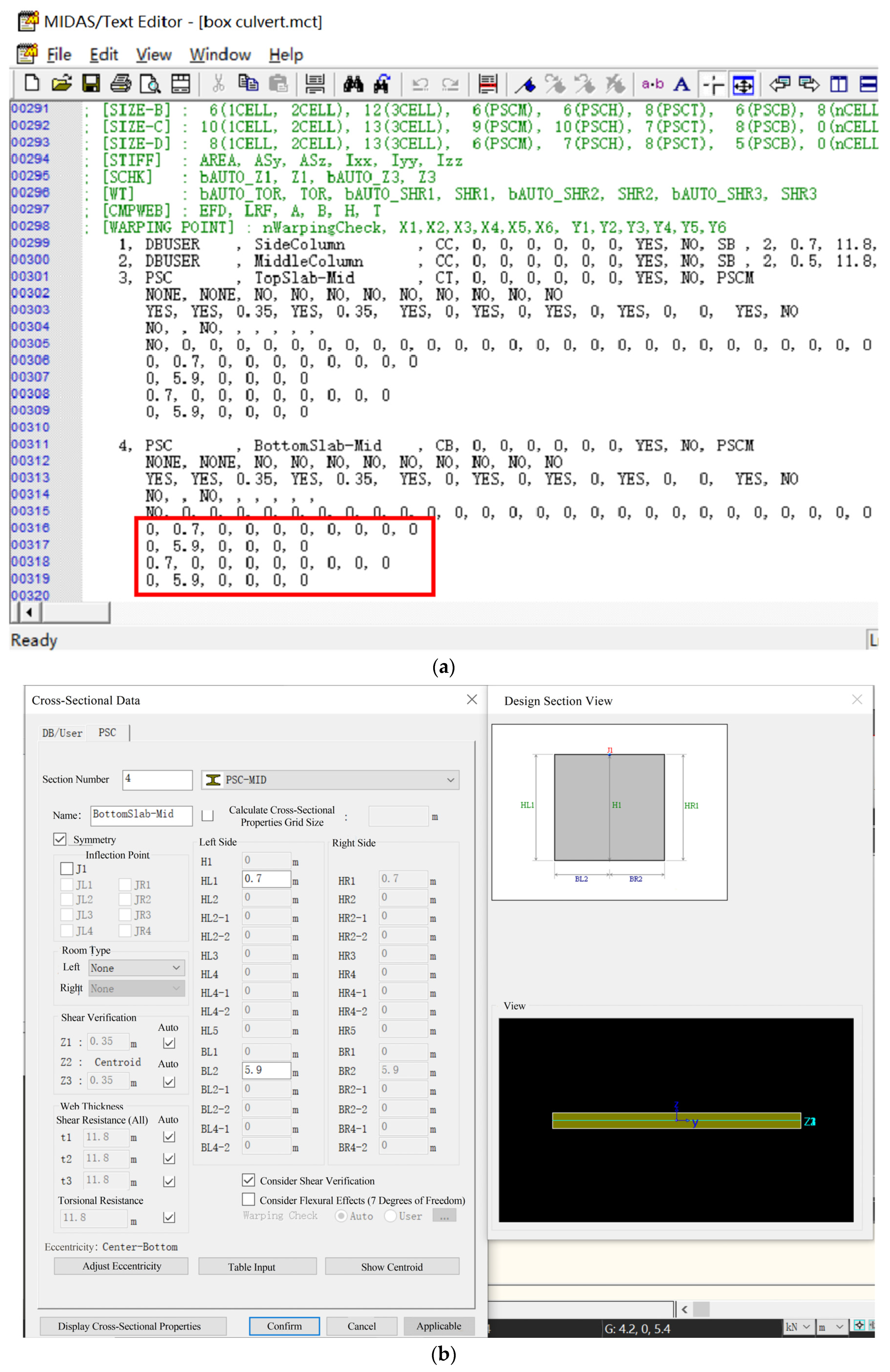Toggle the Auto checkbox for t1
This screenshot has height=1372, width=890.
click(169, 1137)
